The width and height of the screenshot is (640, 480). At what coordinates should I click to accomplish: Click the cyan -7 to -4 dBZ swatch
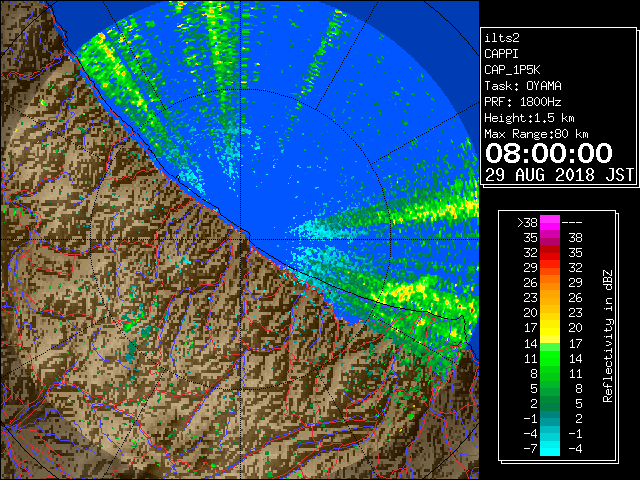(x=550, y=448)
